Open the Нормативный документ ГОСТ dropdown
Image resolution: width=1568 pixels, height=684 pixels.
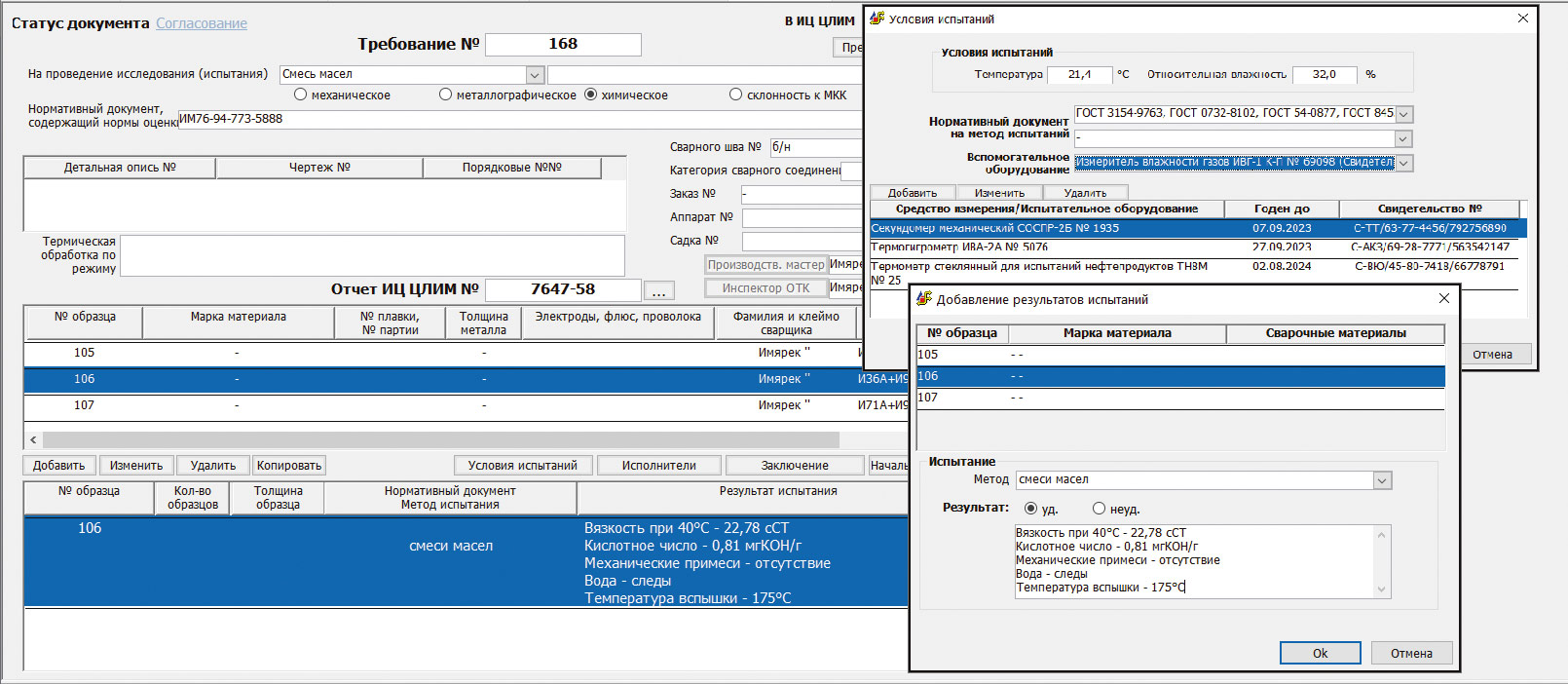click(1403, 114)
